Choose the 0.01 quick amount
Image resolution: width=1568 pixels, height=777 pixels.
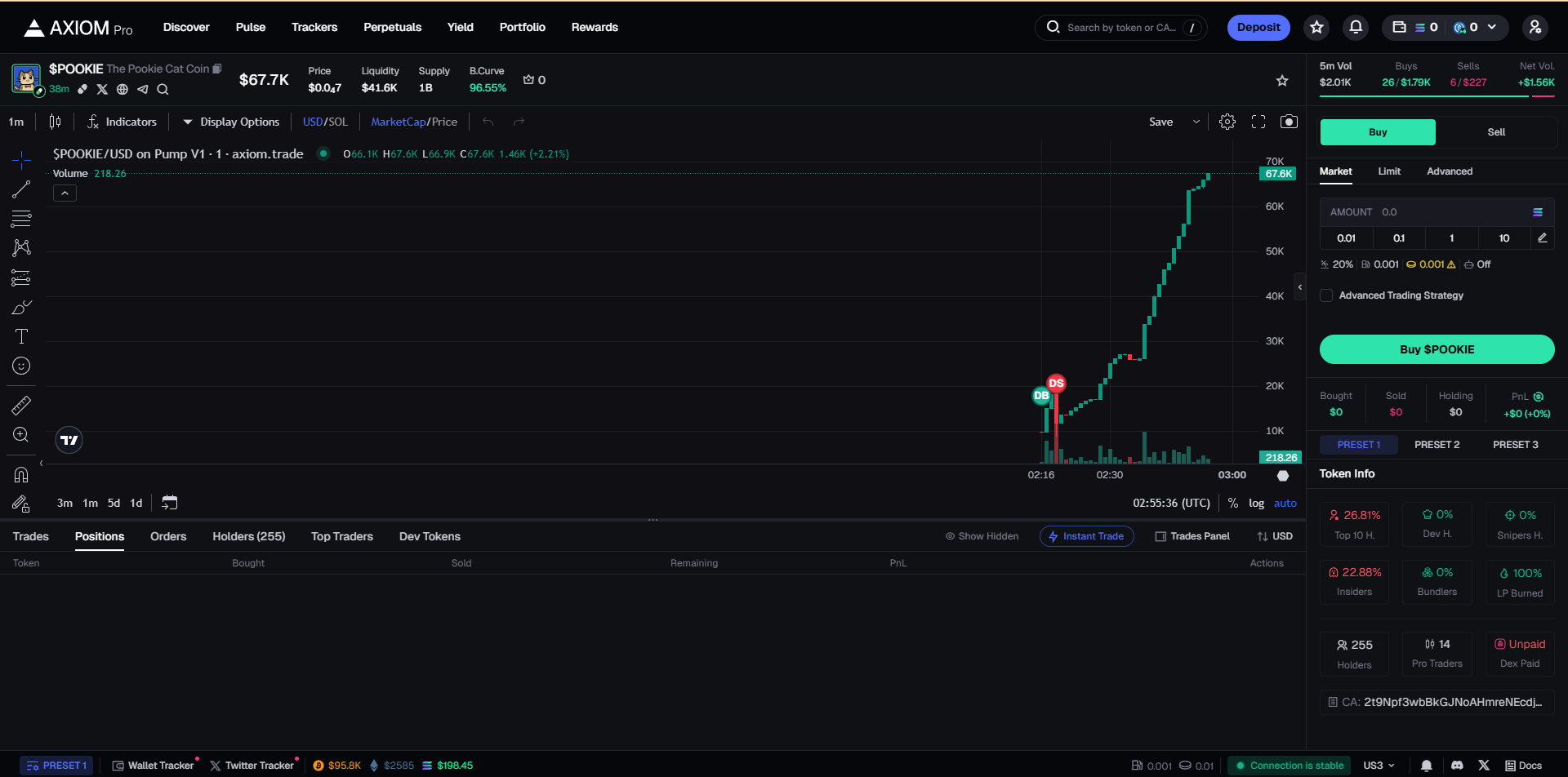1346,238
